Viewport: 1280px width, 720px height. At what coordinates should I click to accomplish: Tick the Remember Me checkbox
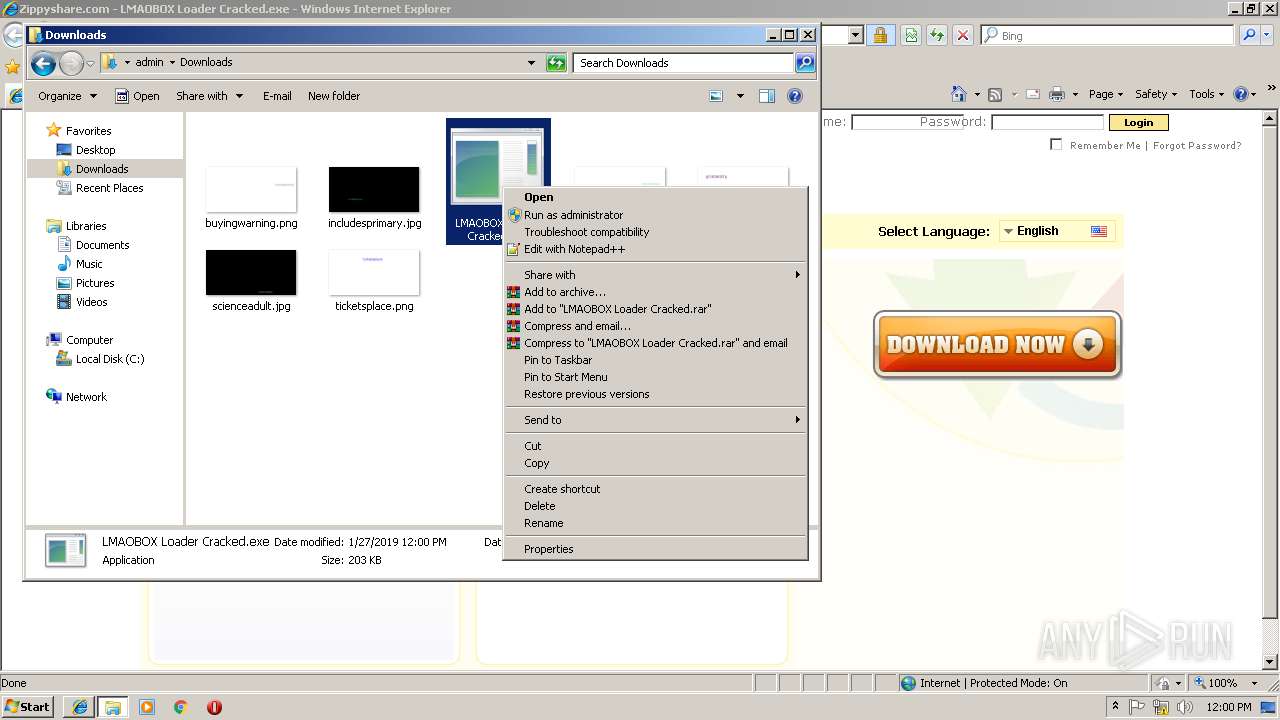click(1056, 145)
